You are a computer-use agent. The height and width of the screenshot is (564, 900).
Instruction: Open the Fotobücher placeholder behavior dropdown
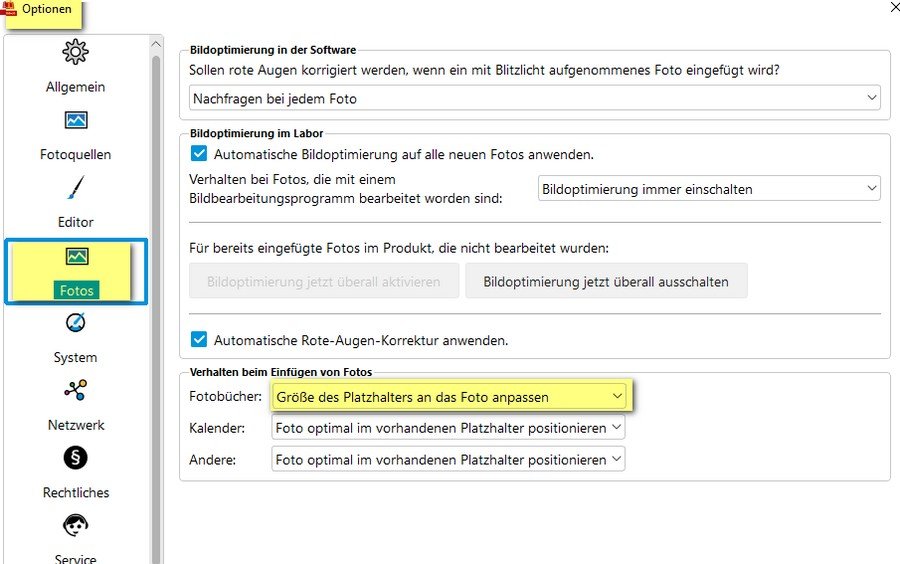point(449,397)
